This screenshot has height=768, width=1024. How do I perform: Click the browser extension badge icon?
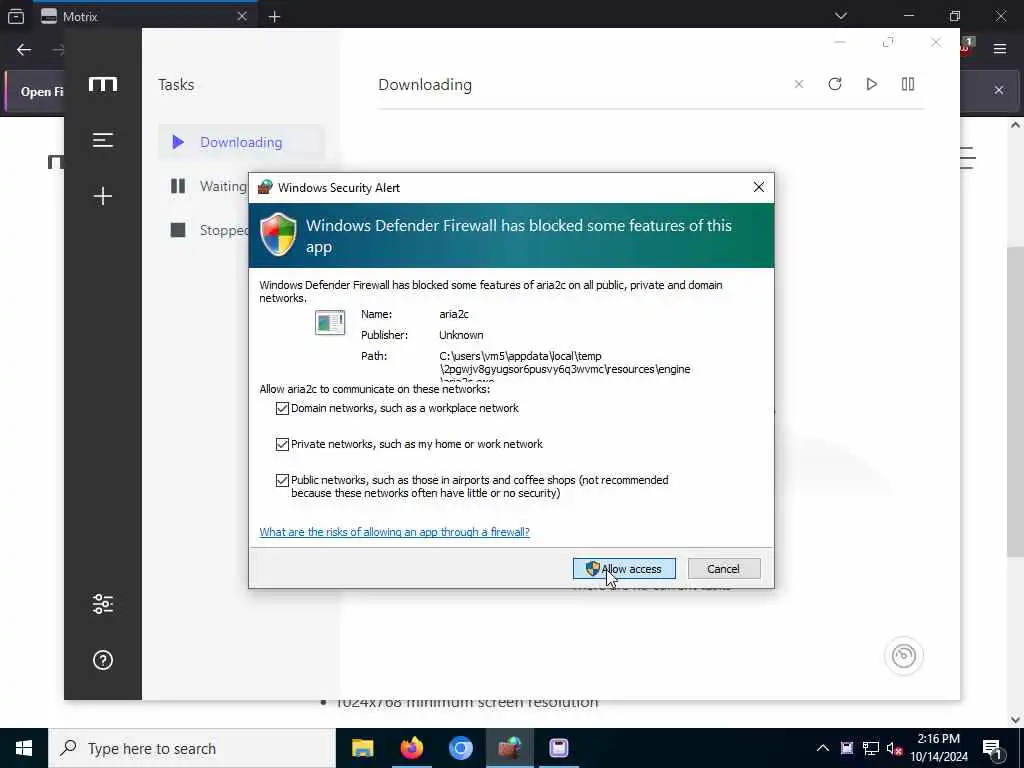pos(967,46)
